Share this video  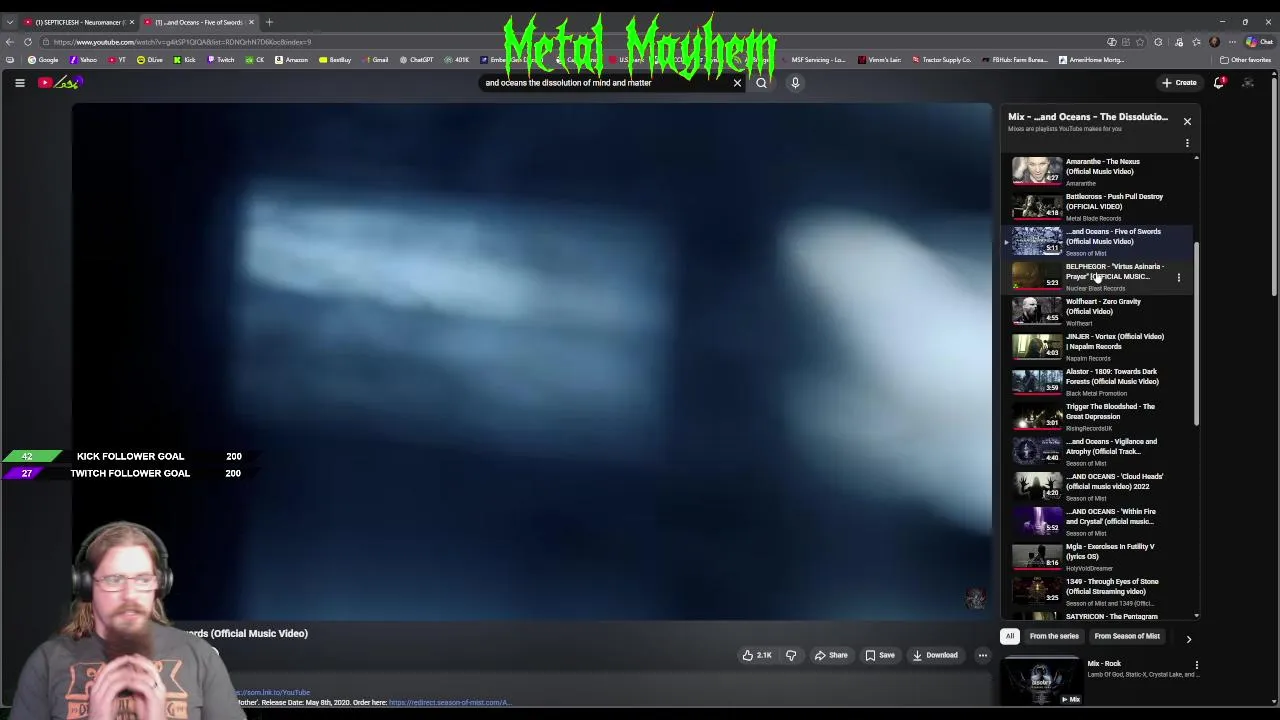coord(831,655)
